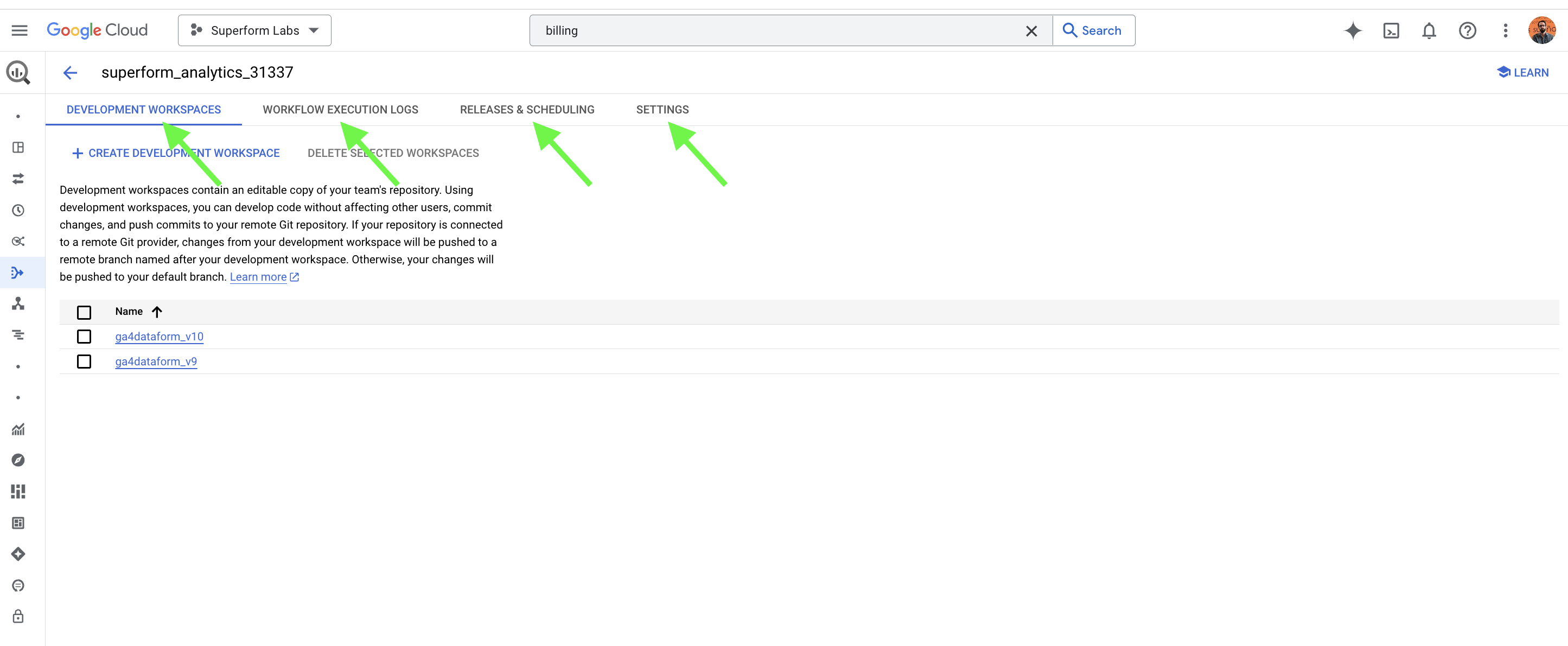
Task: Click the Gemini AI pin icon in toolbar
Action: pyautogui.click(x=1352, y=30)
